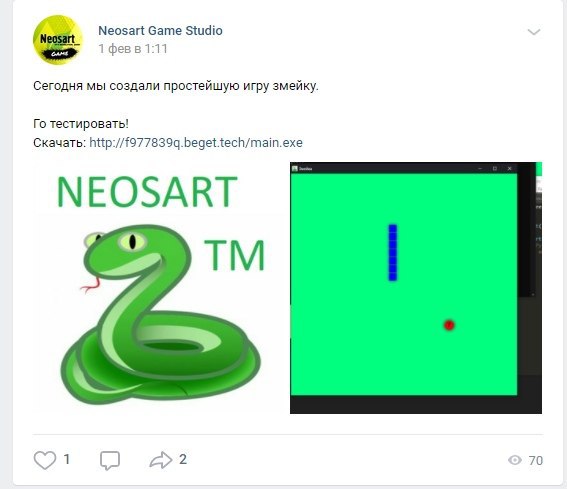Click the views eye icon
This screenshot has width=567, height=489.
point(515,460)
